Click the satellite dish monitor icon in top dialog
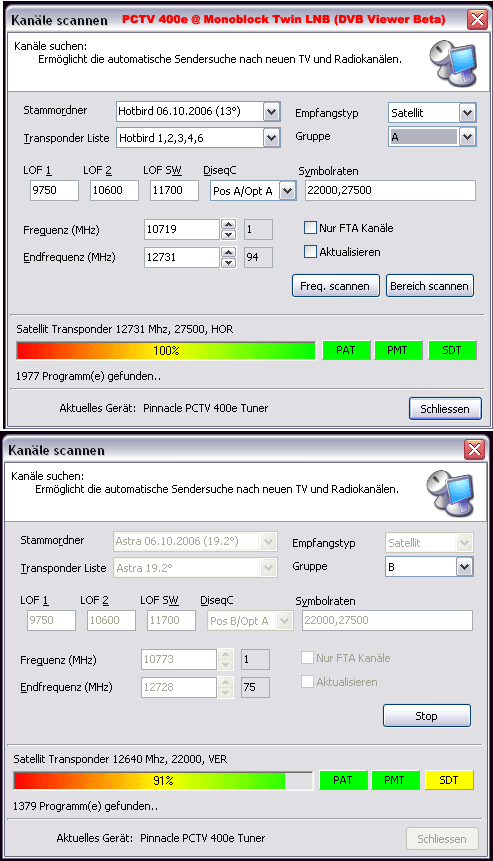This screenshot has height=861, width=493. pyautogui.click(x=451, y=63)
